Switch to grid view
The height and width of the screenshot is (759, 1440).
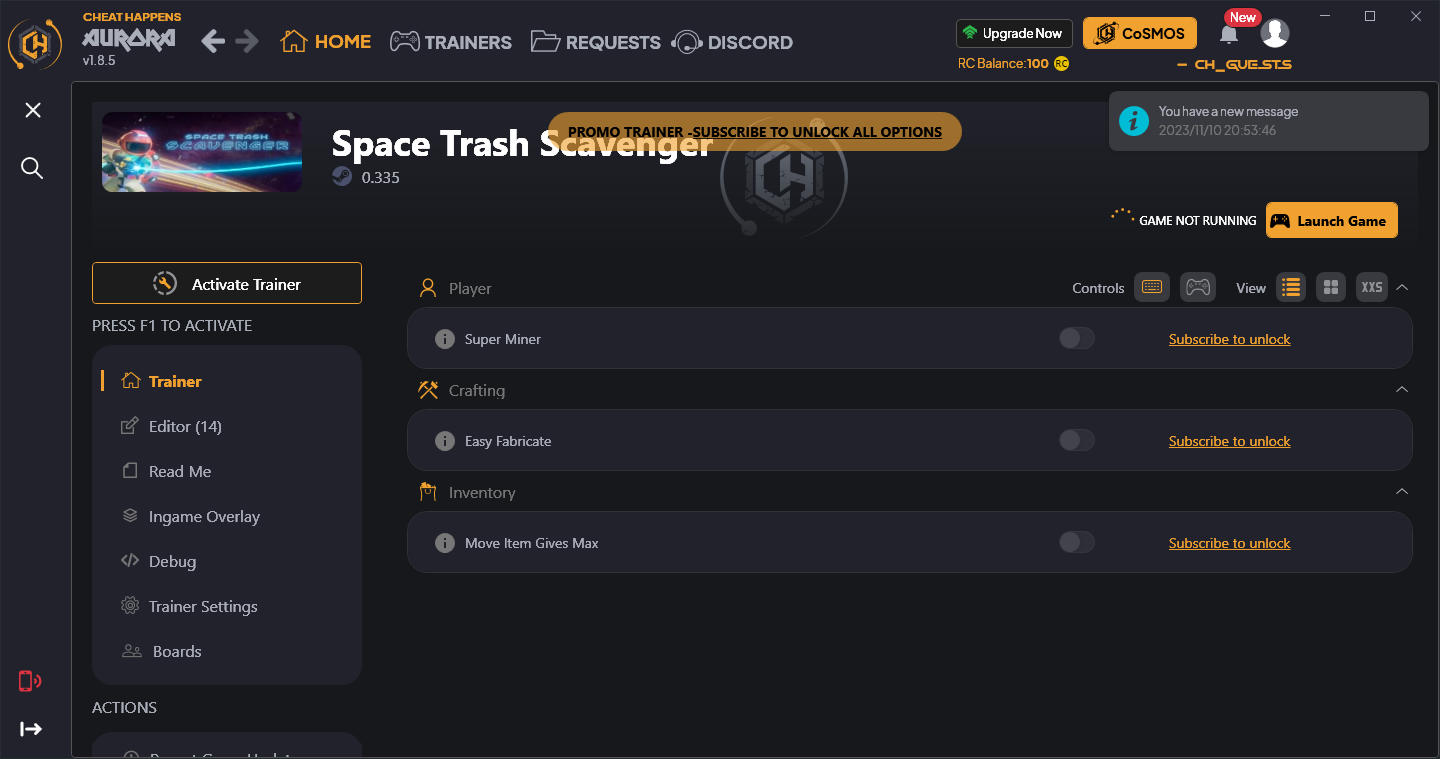(1331, 287)
